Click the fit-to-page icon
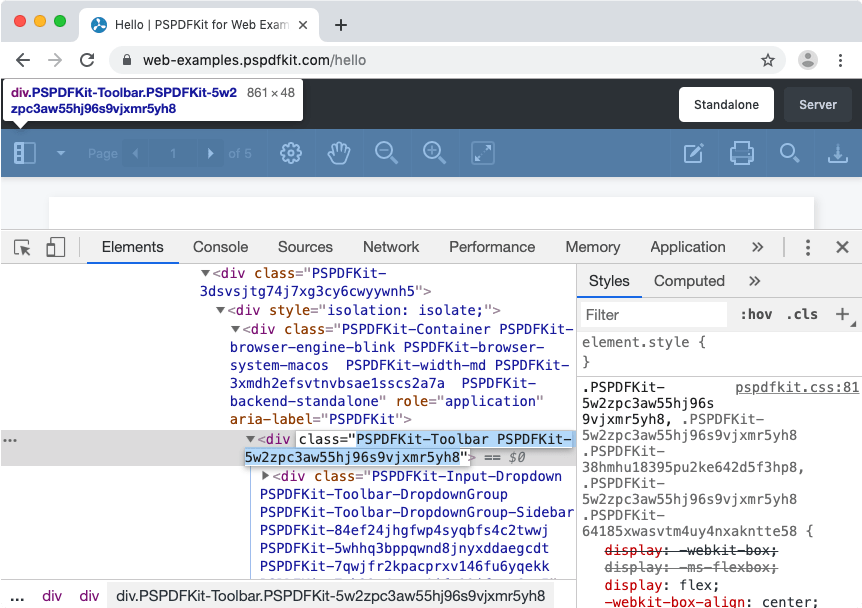Screen dimensions: 862x608 (482, 153)
